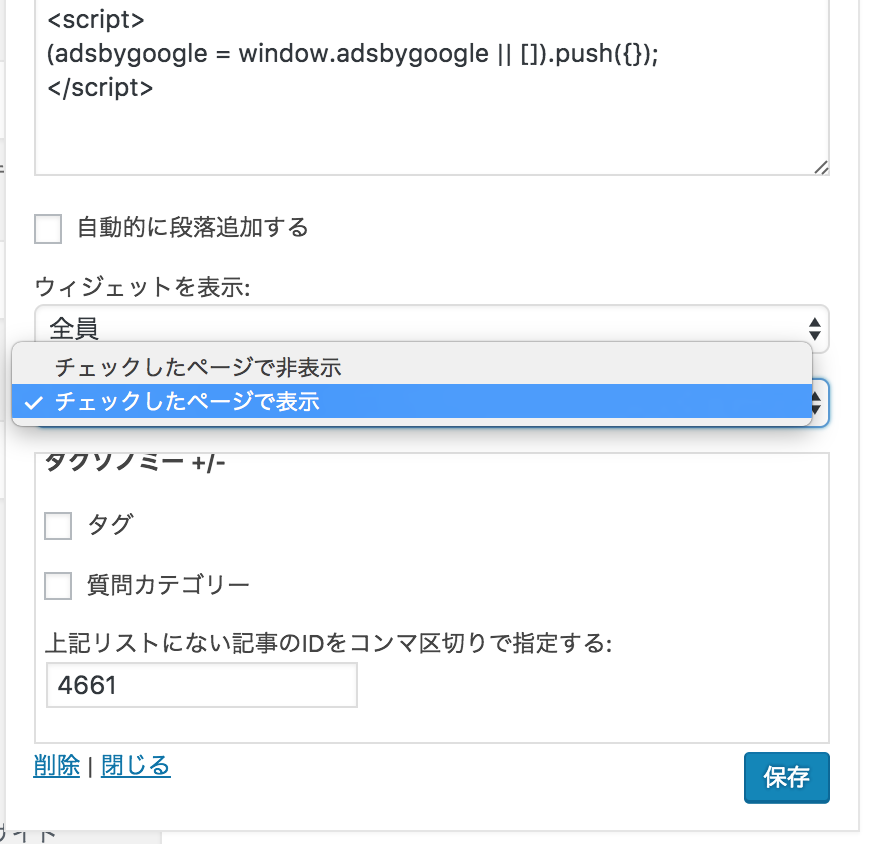Click the up-down arrows of 全員 select

click(x=815, y=329)
